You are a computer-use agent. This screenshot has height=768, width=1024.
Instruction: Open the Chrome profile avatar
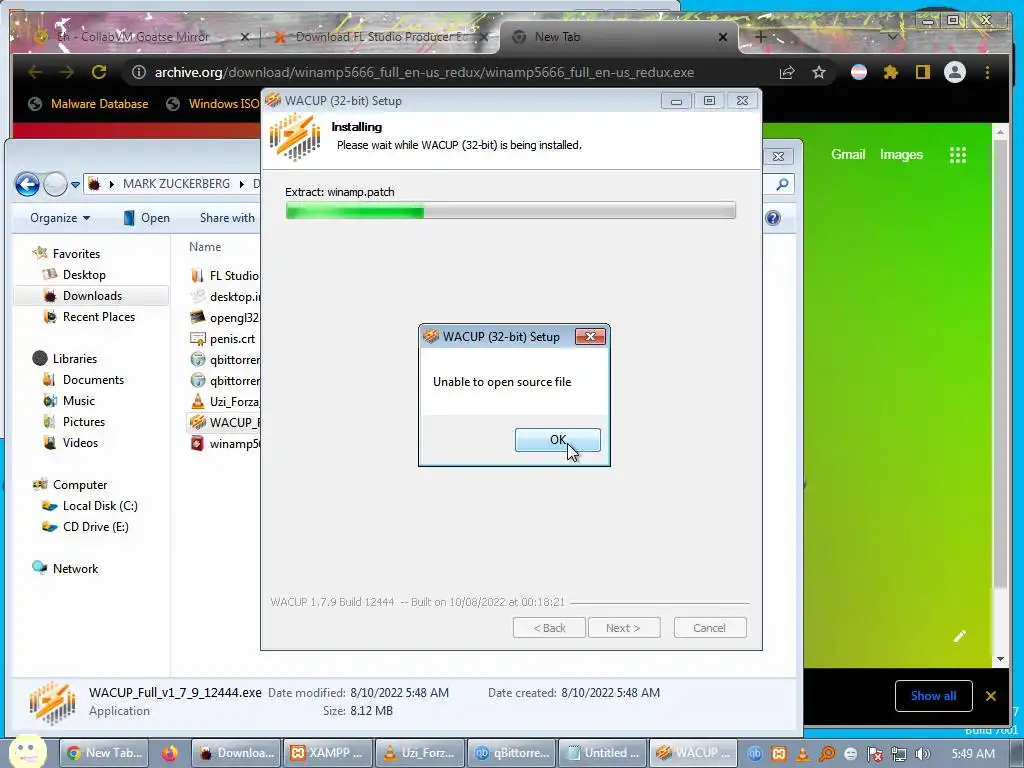955,72
